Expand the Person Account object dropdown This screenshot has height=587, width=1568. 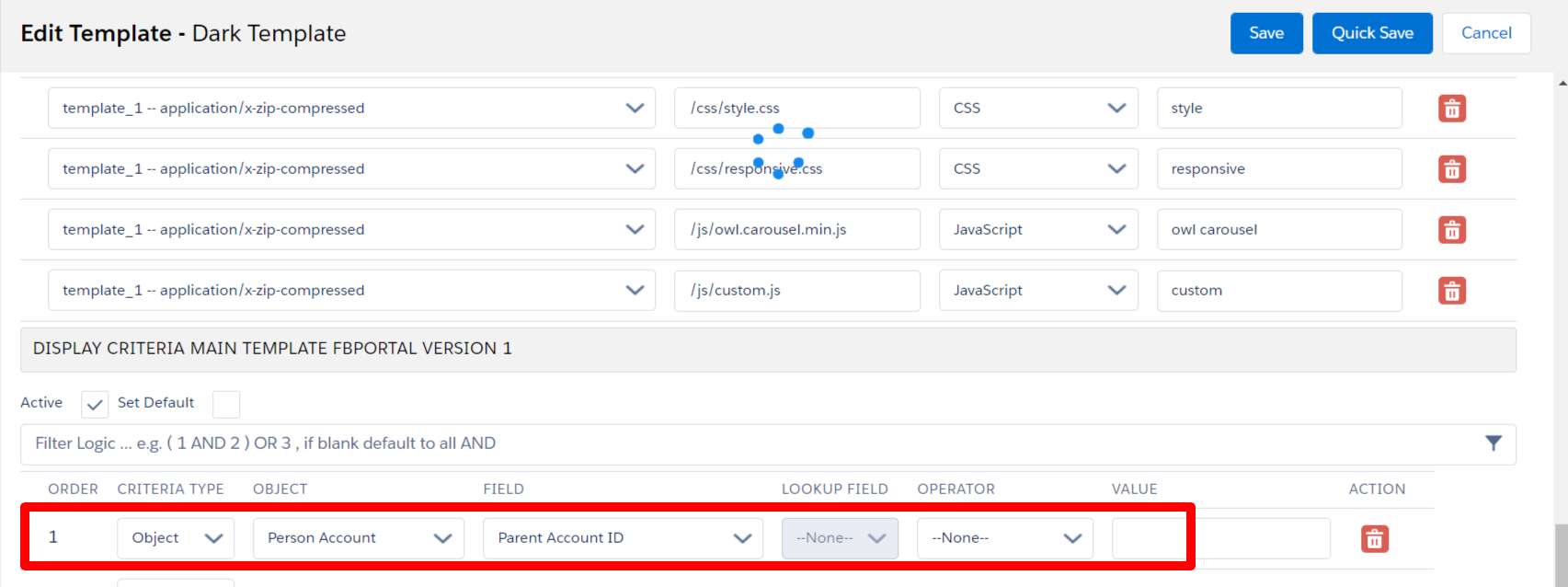(x=358, y=538)
